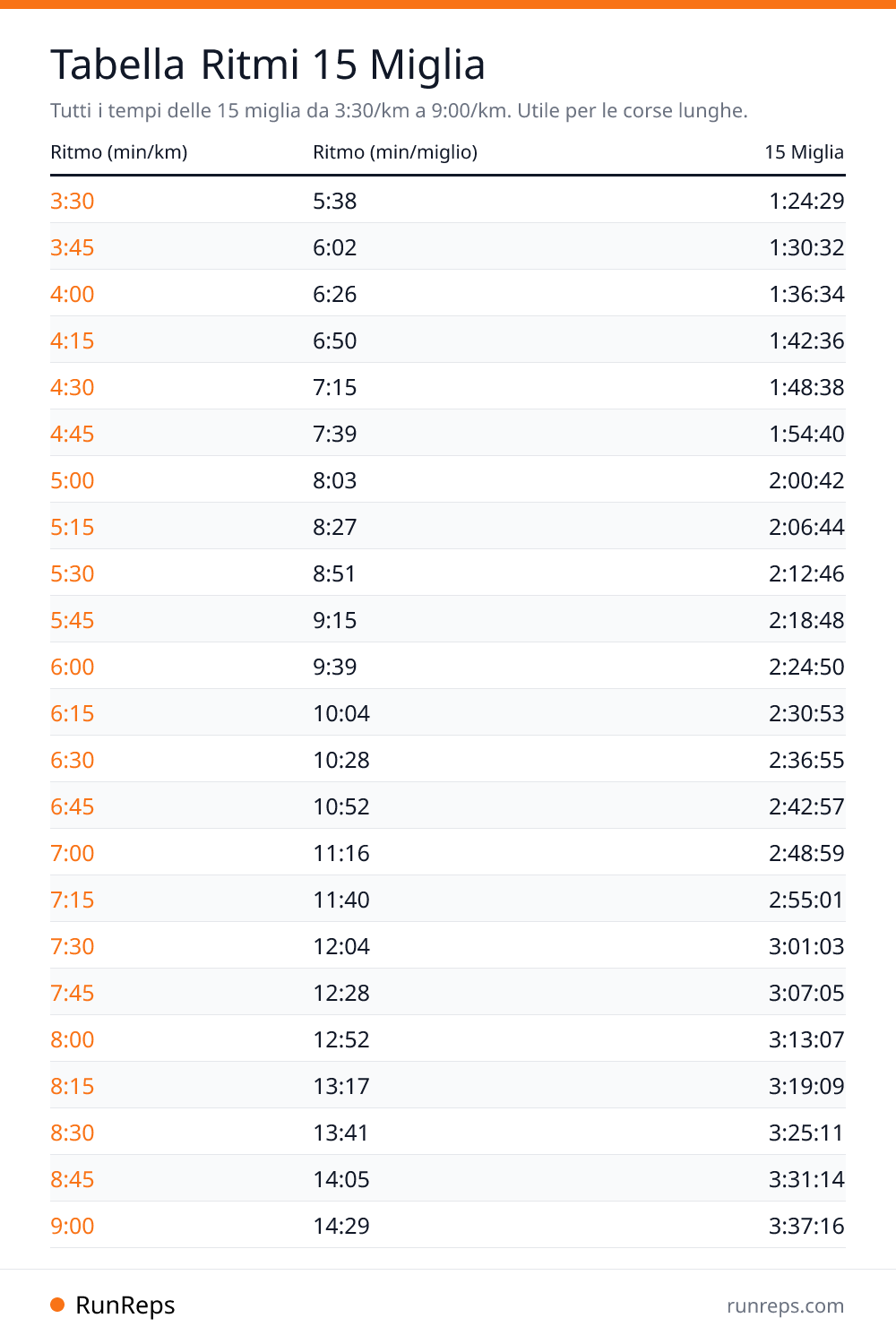This screenshot has height=1344, width=896.
Task: Select the 3:37:16 finish time
Action: pyautogui.click(x=806, y=1226)
